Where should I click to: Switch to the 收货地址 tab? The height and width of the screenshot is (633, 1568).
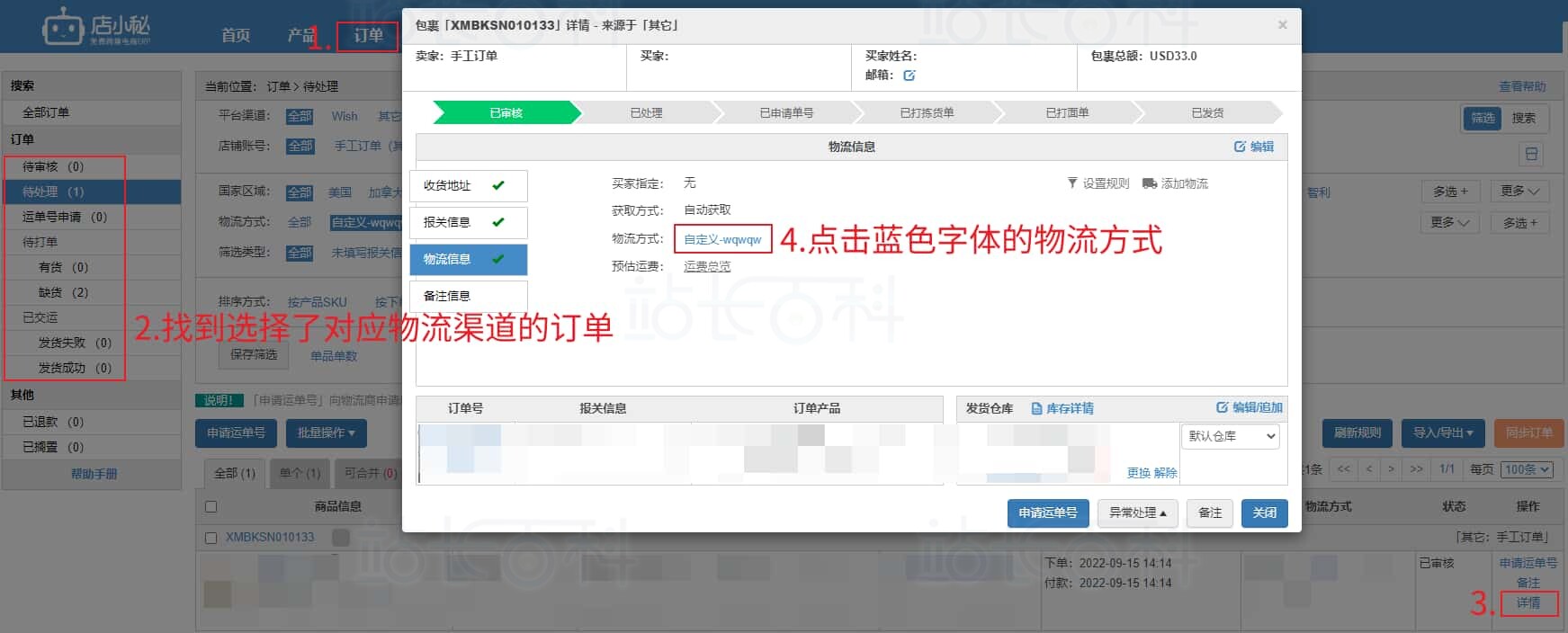click(x=468, y=185)
